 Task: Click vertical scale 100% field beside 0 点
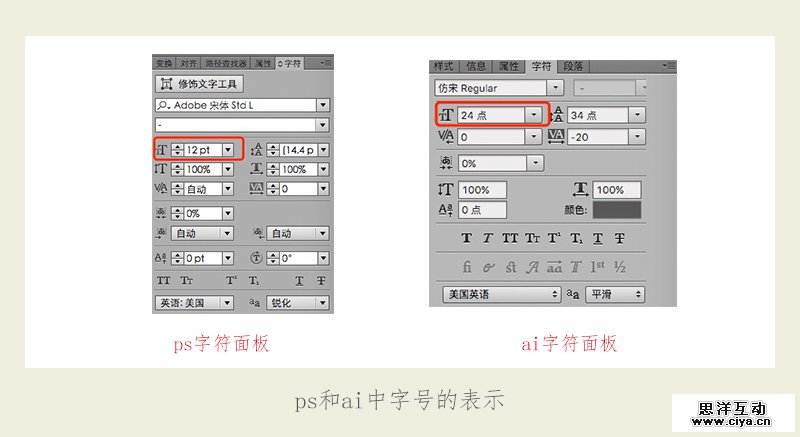pyautogui.click(x=482, y=190)
